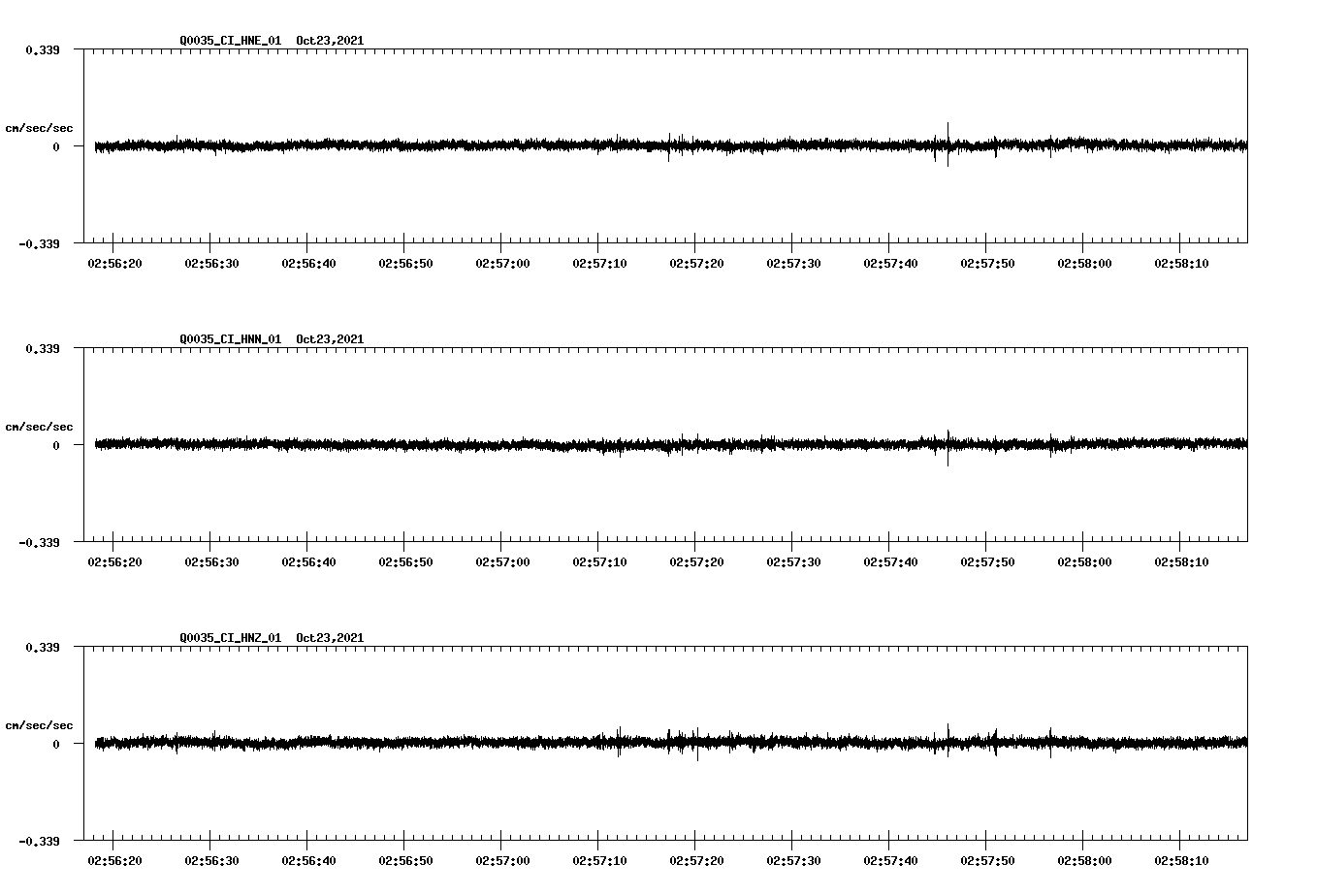This screenshot has height=896, width=1317.
Task: Click the -0.339 lower axis value on HNN plot
Action: coord(39,542)
